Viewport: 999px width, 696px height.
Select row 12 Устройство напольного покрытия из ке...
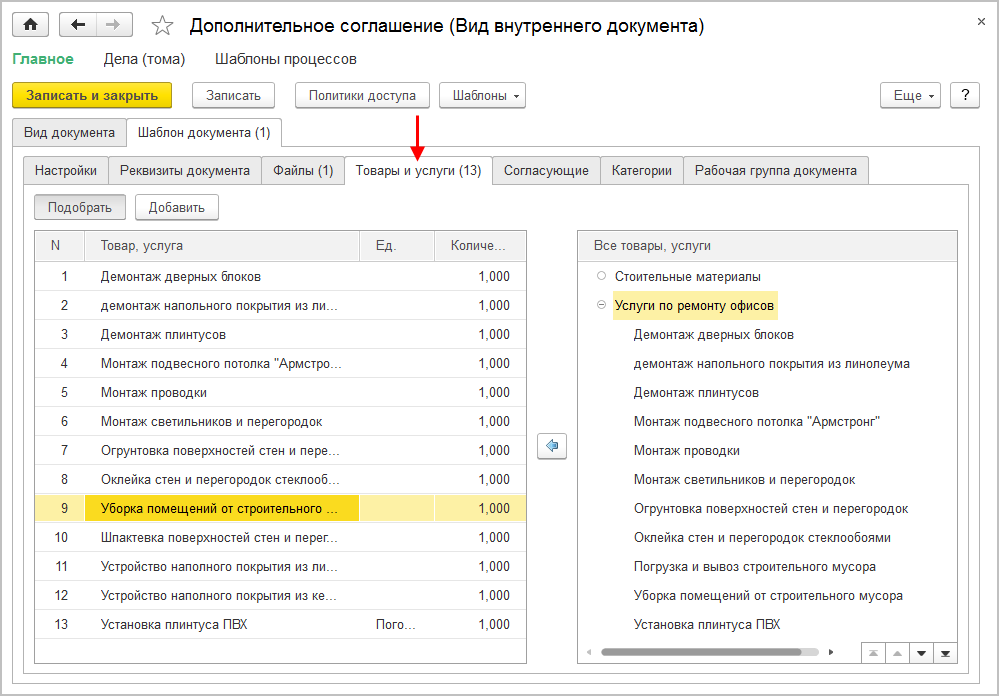coord(280,595)
